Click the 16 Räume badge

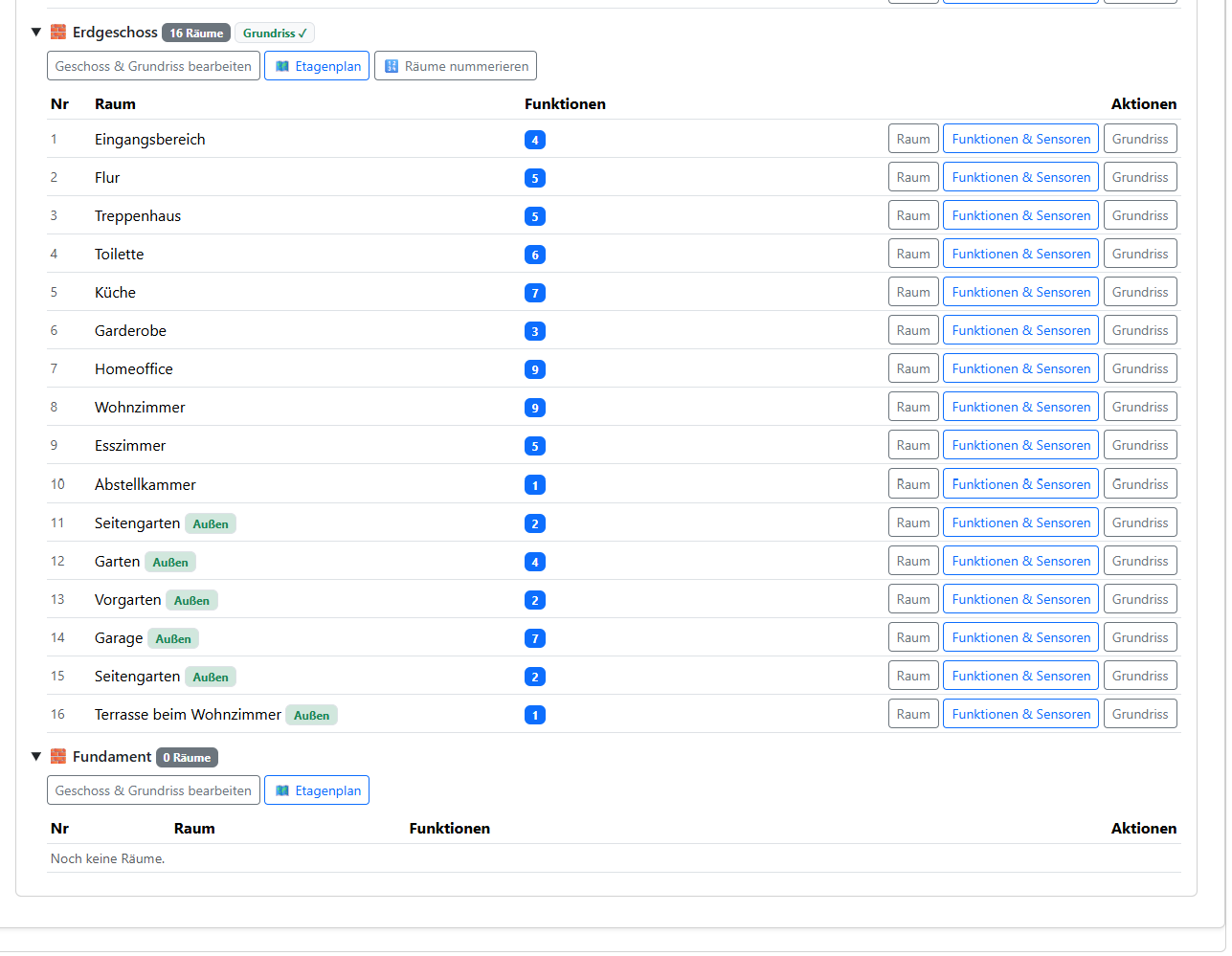coord(196,33)
